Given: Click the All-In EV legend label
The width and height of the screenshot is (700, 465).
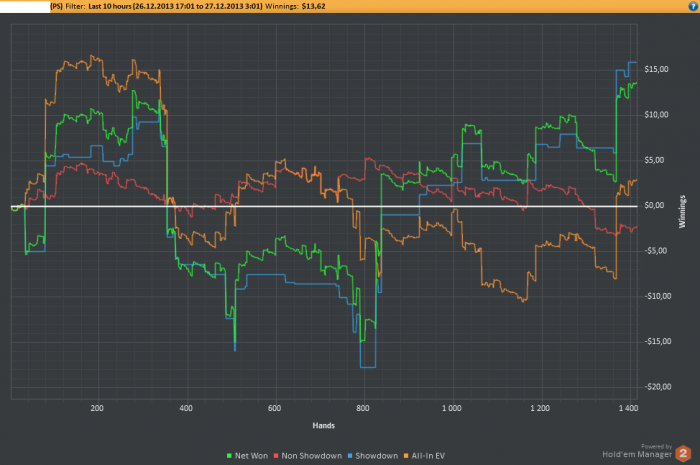Looking at the screenshot, I should [428, 456].
